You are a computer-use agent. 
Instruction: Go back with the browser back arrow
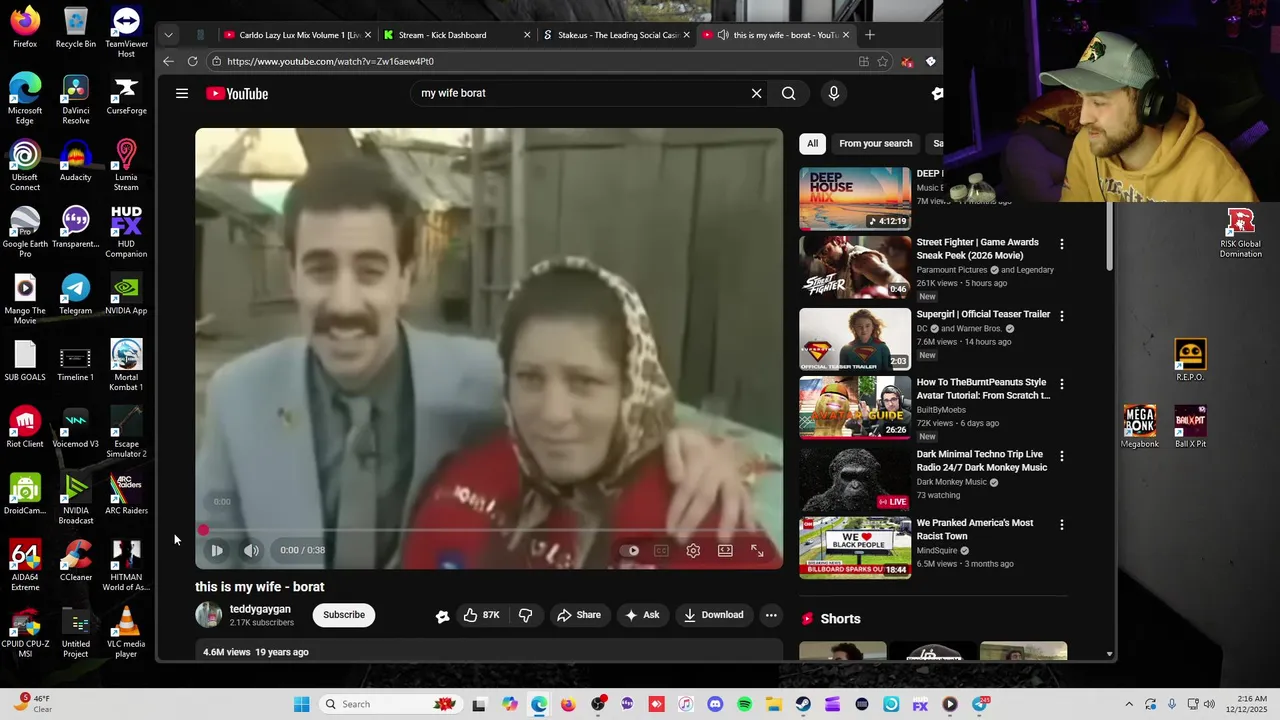(x=168, y=61)
